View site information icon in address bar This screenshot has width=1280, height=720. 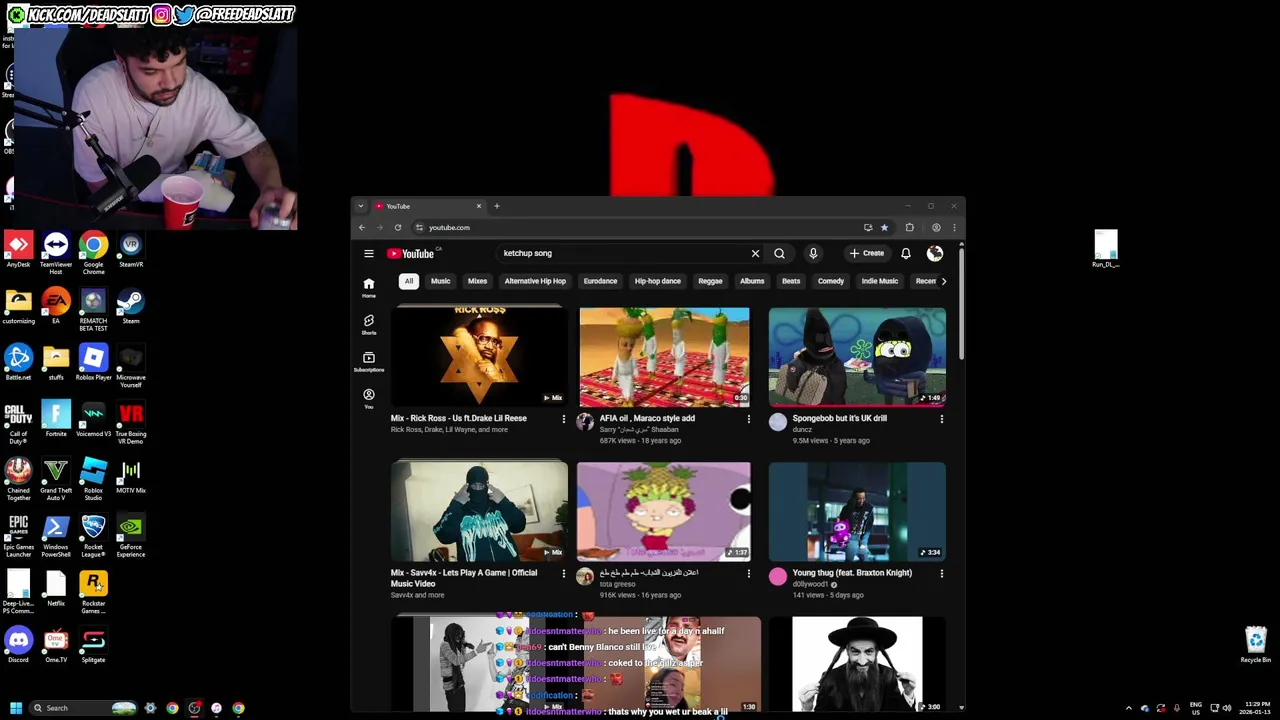419,228
